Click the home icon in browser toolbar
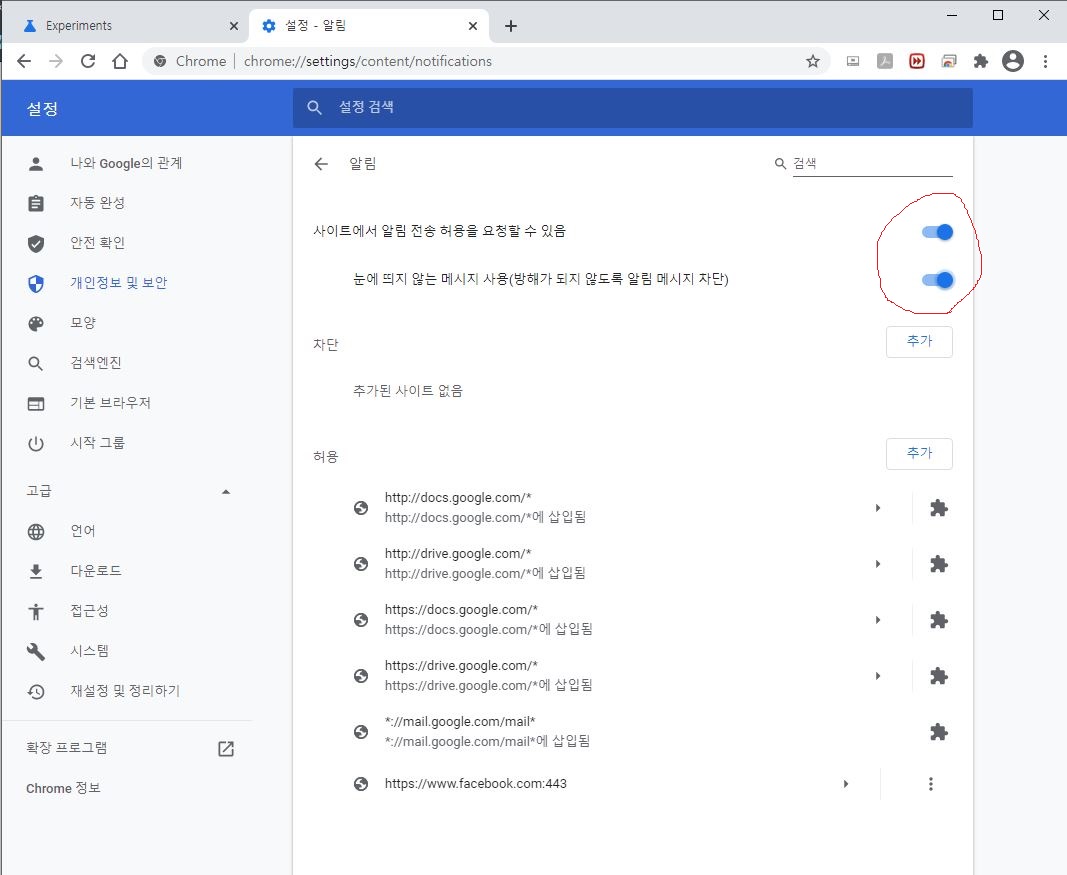 click(120, 61)
